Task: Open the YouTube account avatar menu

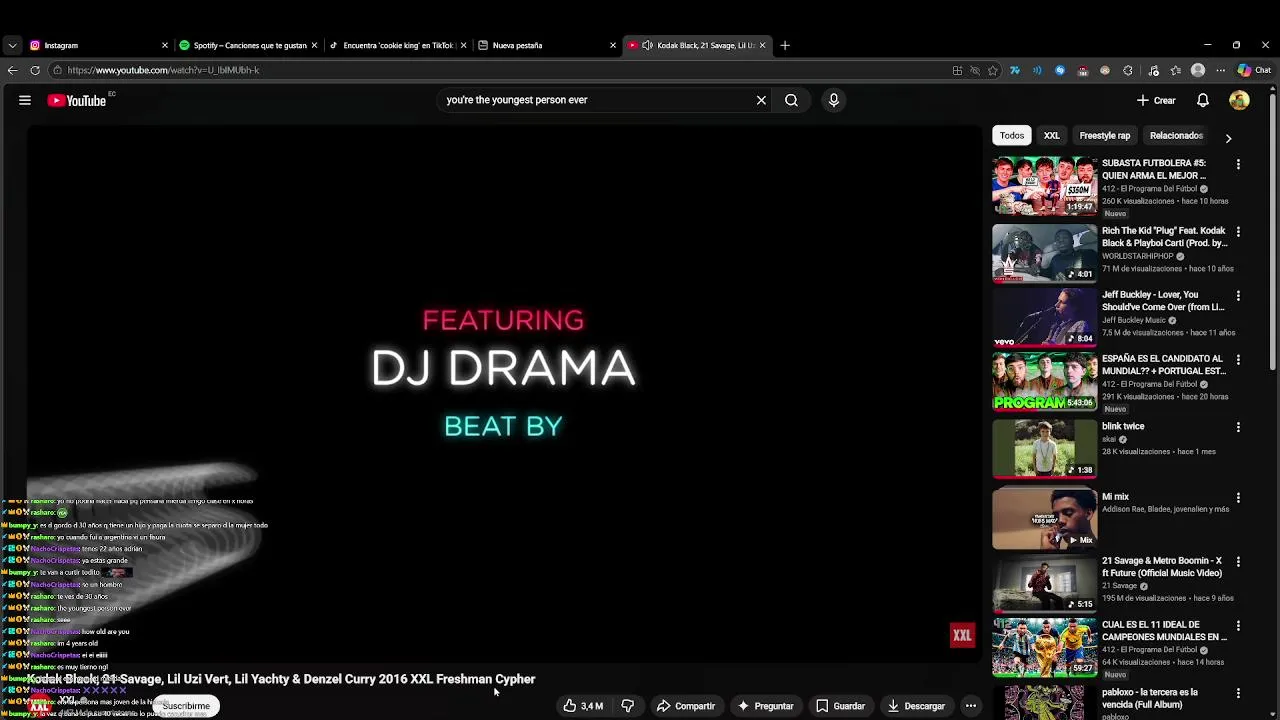Action: [1239, 100]
